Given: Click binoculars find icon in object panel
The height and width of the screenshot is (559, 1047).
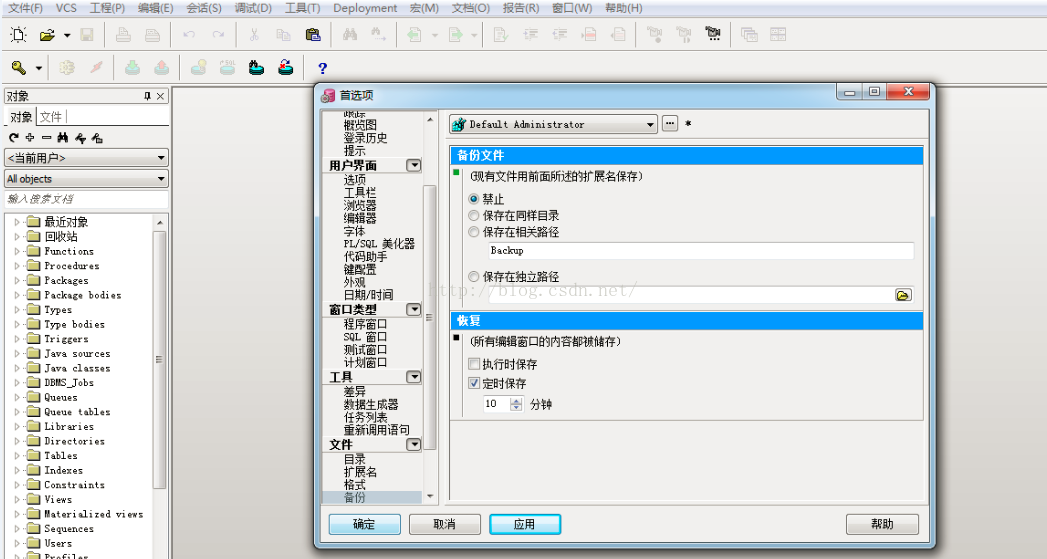Looking at the screenshot, I should click(x=62, y=138).
